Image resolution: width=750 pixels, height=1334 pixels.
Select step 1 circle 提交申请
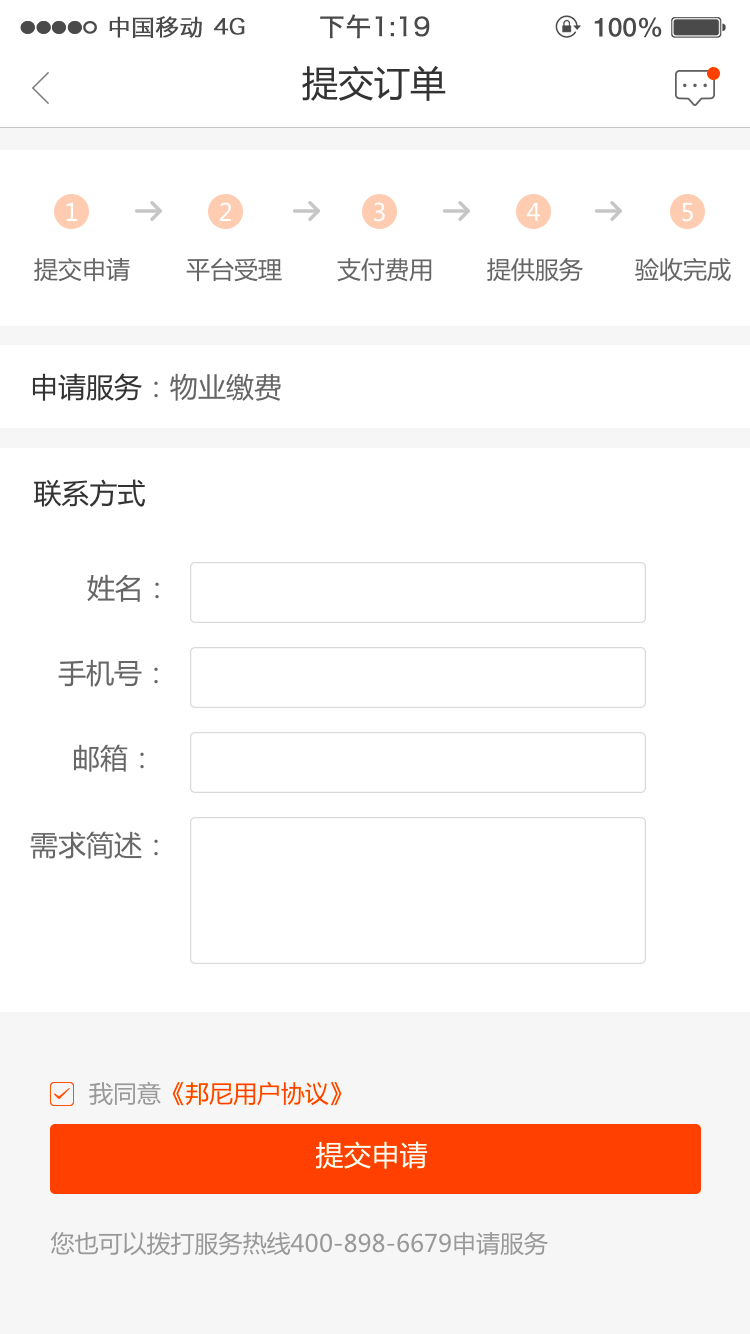click(71, 211)
